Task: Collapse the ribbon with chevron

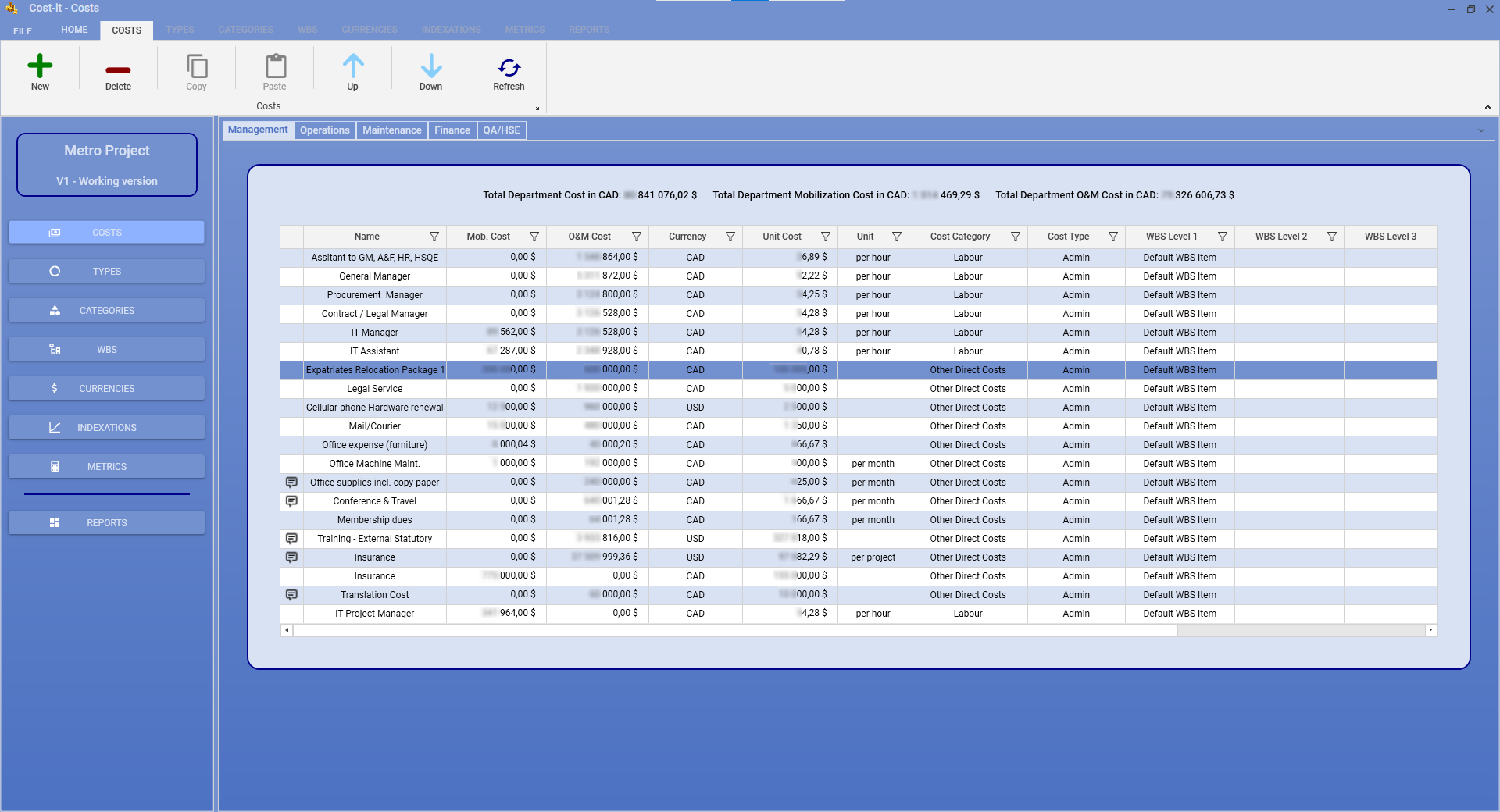Action: click(x=1487, y=107)
